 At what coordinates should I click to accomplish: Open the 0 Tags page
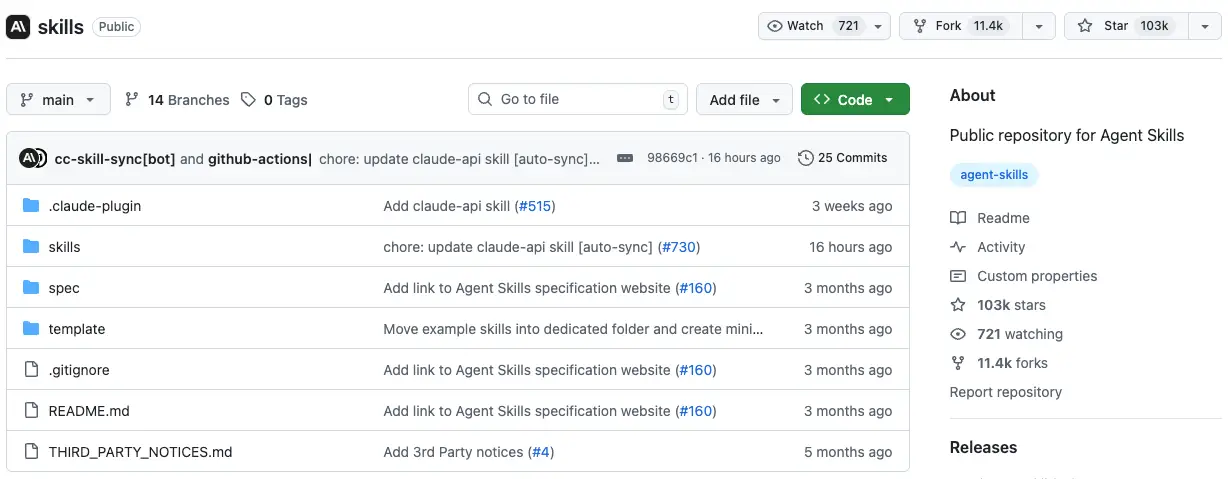pos(274,100)
